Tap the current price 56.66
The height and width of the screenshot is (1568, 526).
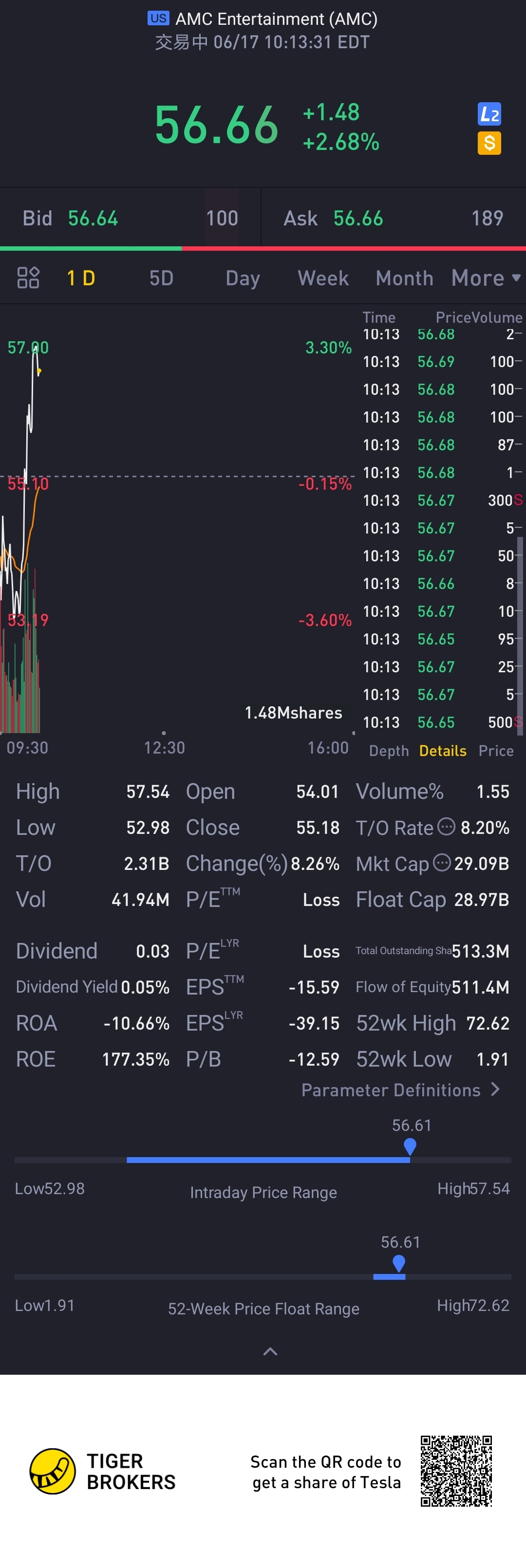coord(216,125)
